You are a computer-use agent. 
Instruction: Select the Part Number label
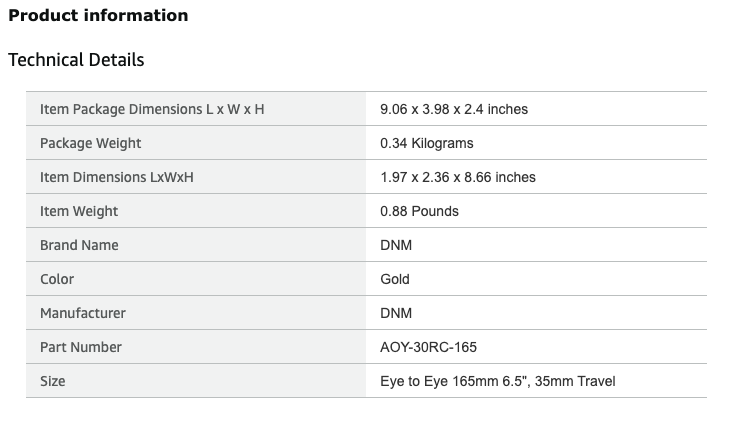click(81, 347)
